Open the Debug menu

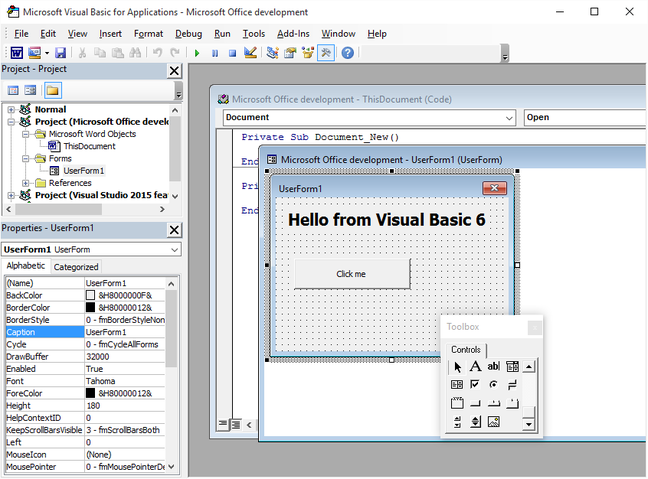[x=188, y=34]
